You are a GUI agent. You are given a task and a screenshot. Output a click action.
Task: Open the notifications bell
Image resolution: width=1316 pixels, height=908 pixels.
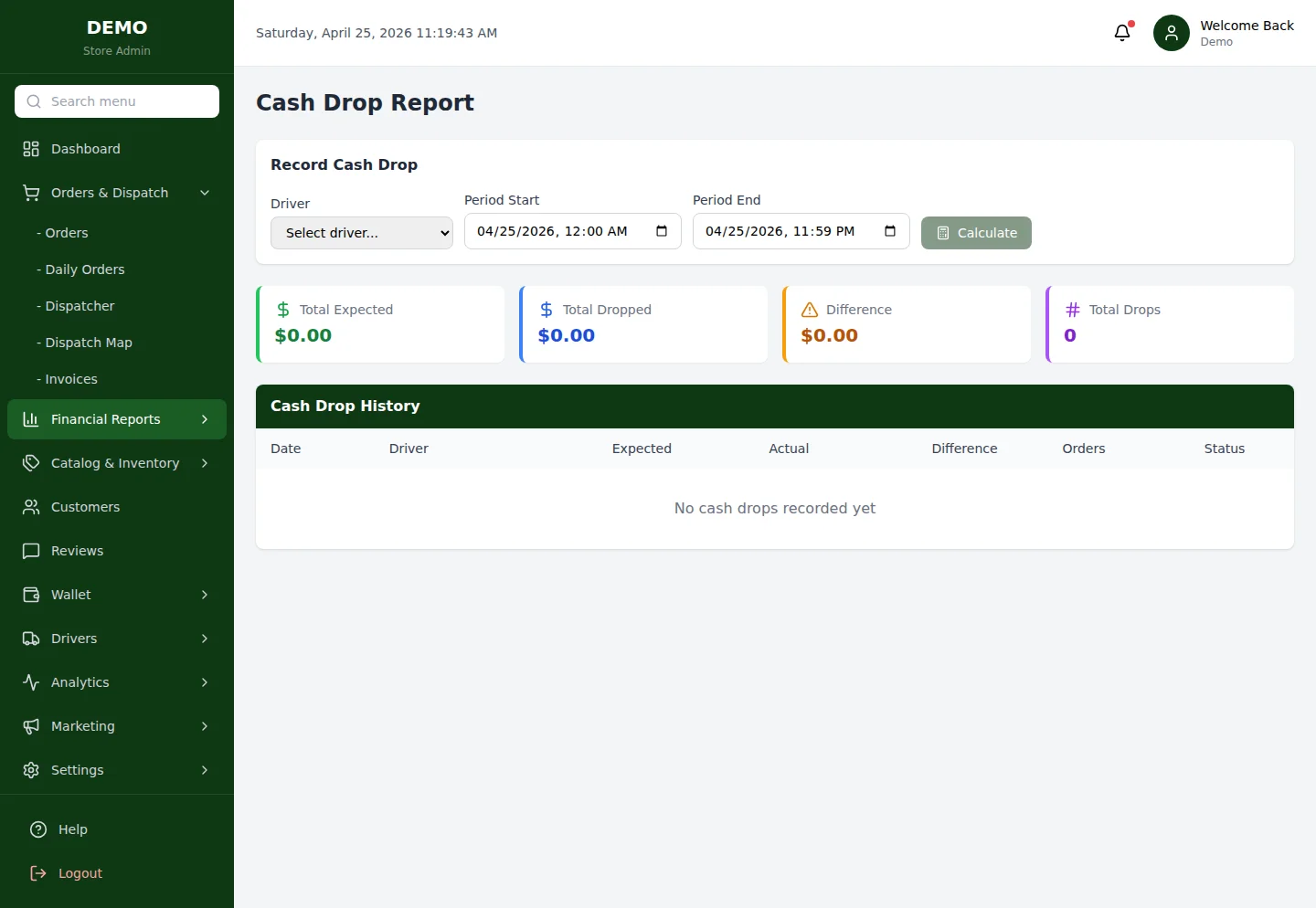click(x=1122, y=32)
